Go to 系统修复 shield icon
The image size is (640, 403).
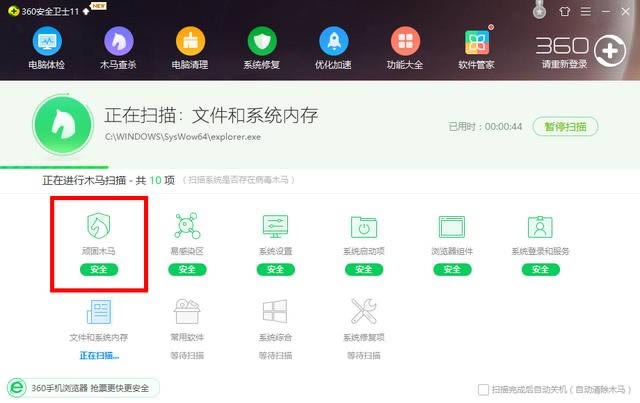point(262,49)
